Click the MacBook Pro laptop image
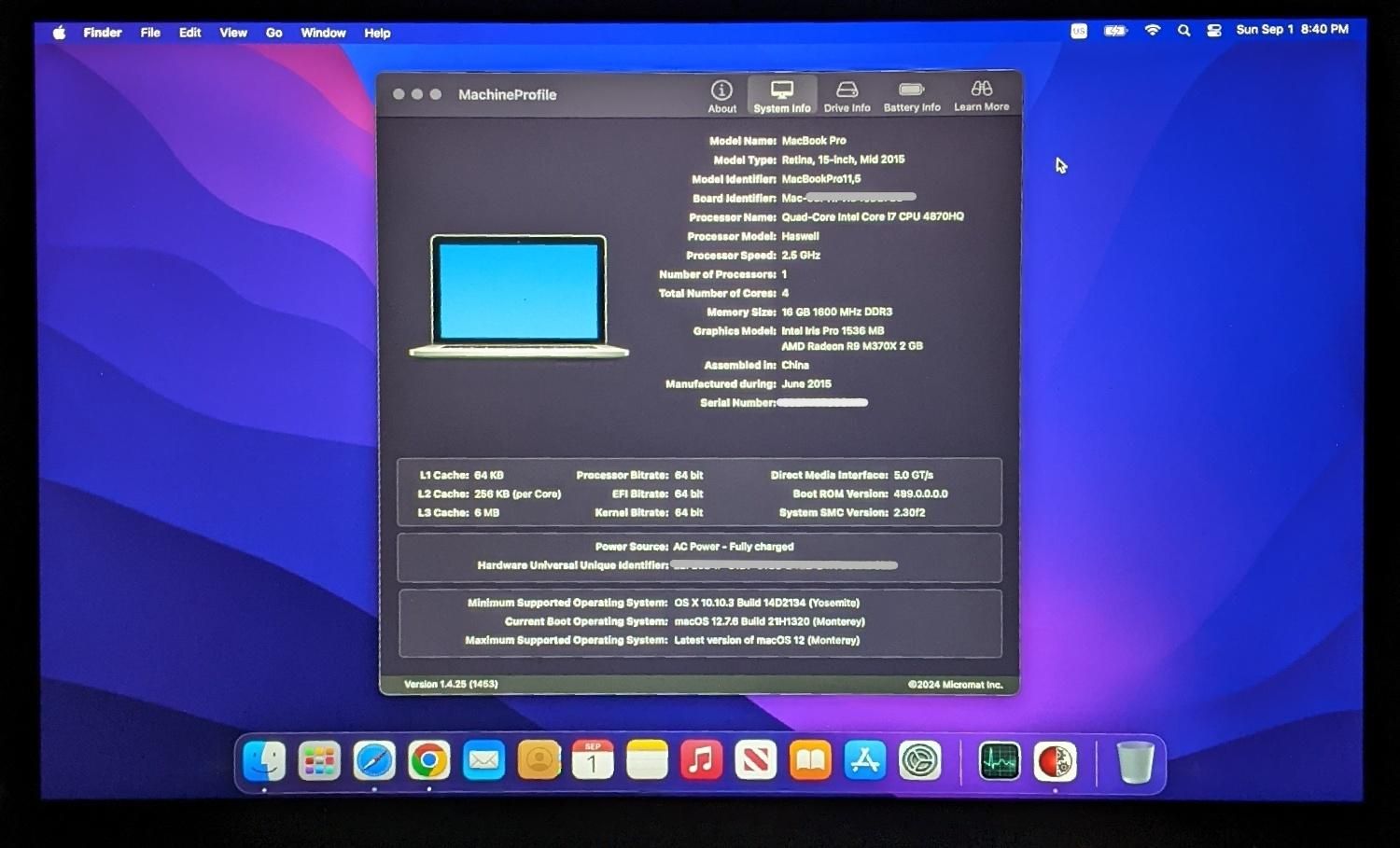The height and width of the screenshot is (848, 1400). (519, 296)
